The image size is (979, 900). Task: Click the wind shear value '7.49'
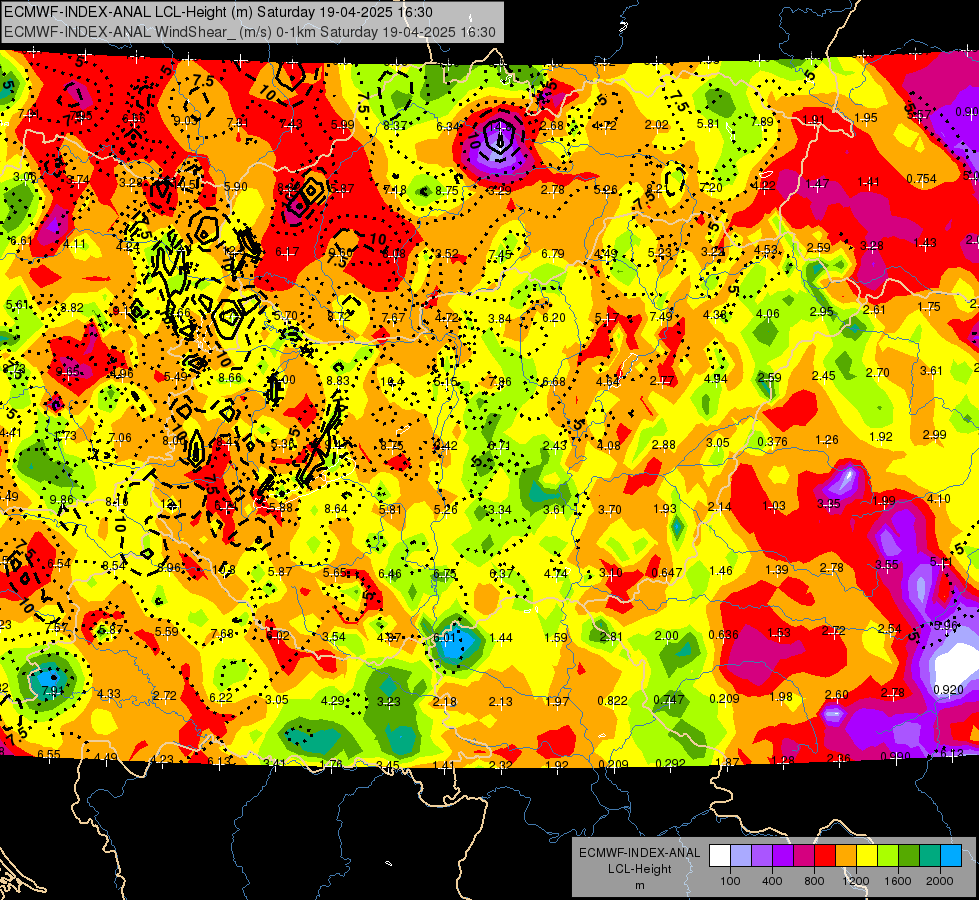coord(661,316)
